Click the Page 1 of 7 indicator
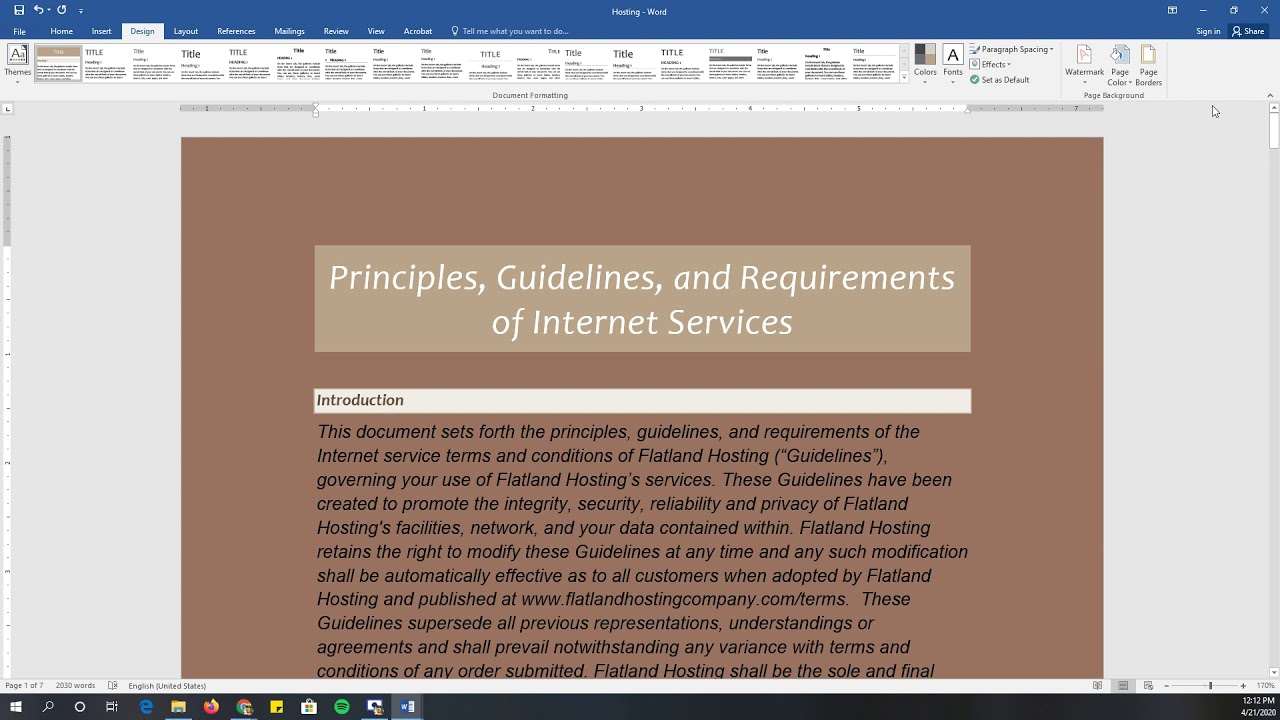The height and width of the screenshot is (720, 1280). [x=24, y=686]
